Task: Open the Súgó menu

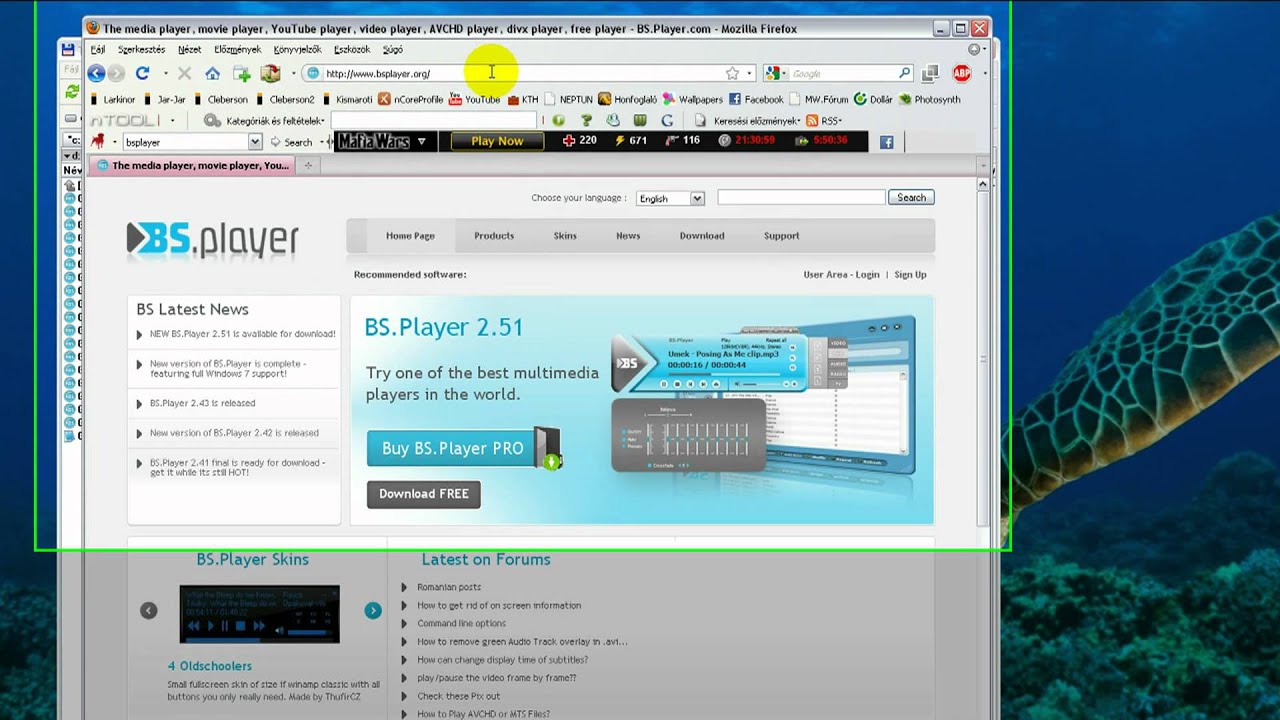Action: tap(393, 49)
